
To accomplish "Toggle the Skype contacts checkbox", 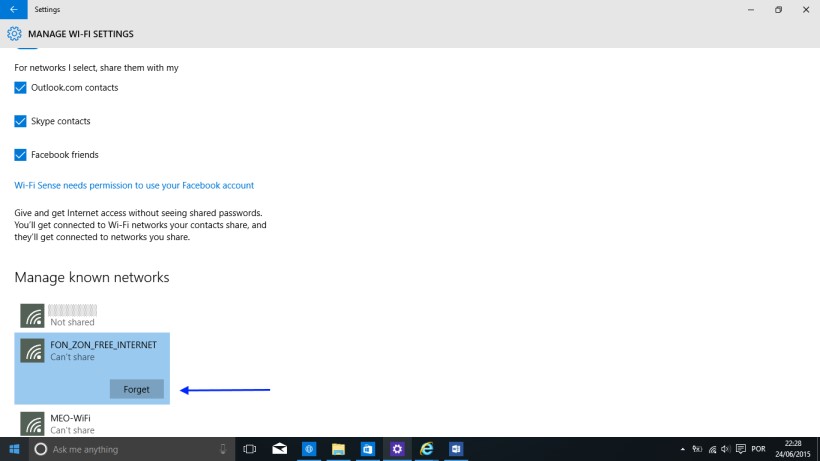I will coord(20,121).
